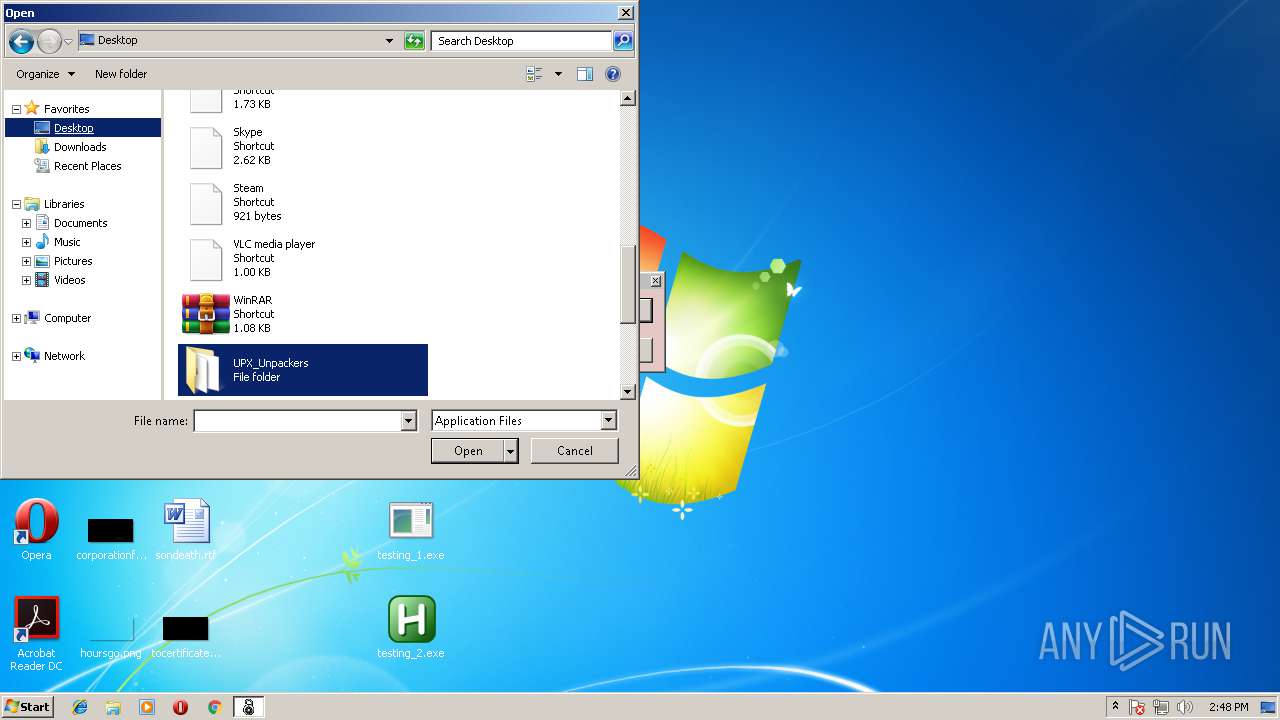Open dialog help icon
This screenshot has width=1280, height=720.
pos(613,74)
